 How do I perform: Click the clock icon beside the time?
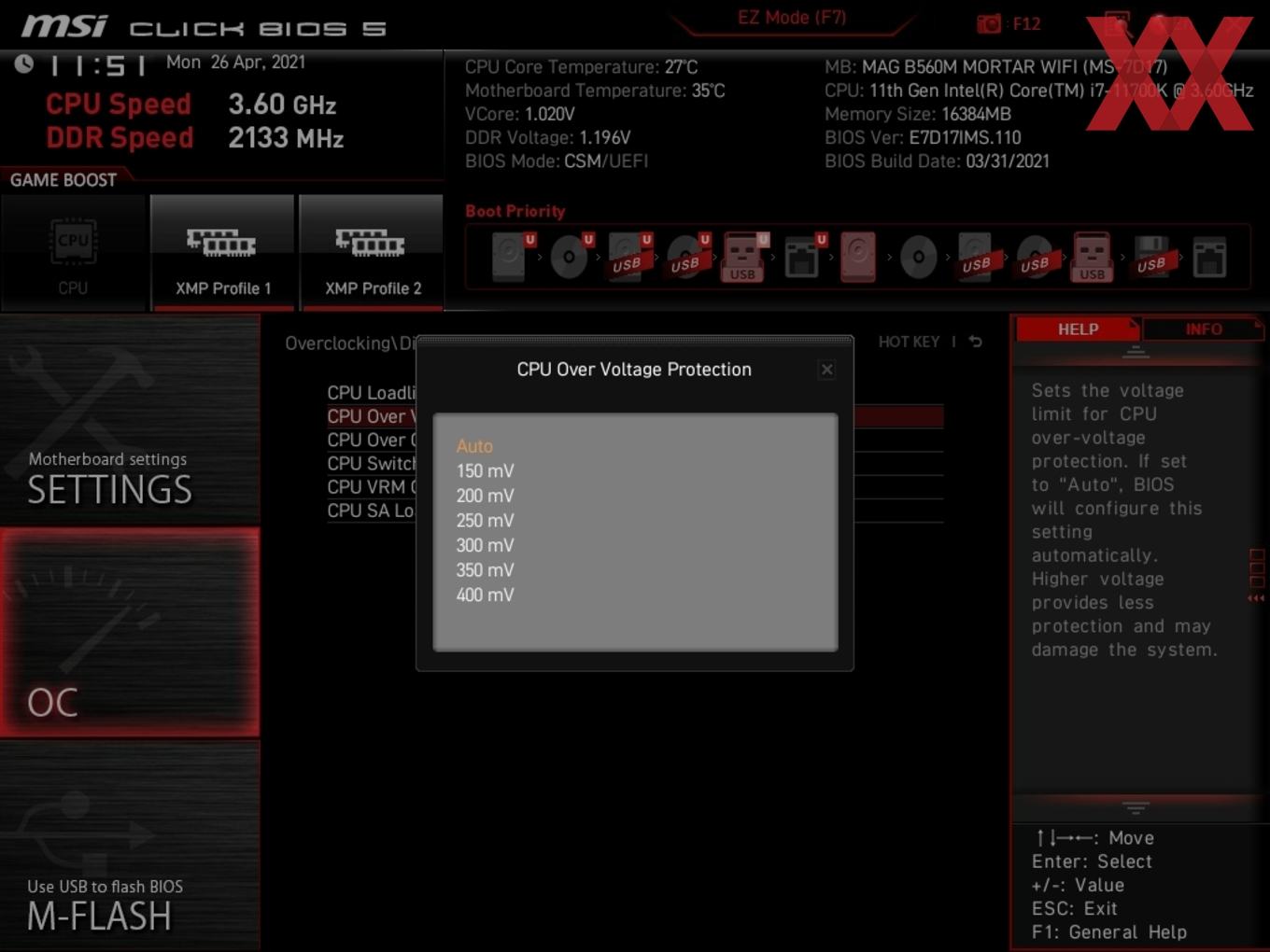(x=24, y=63)
